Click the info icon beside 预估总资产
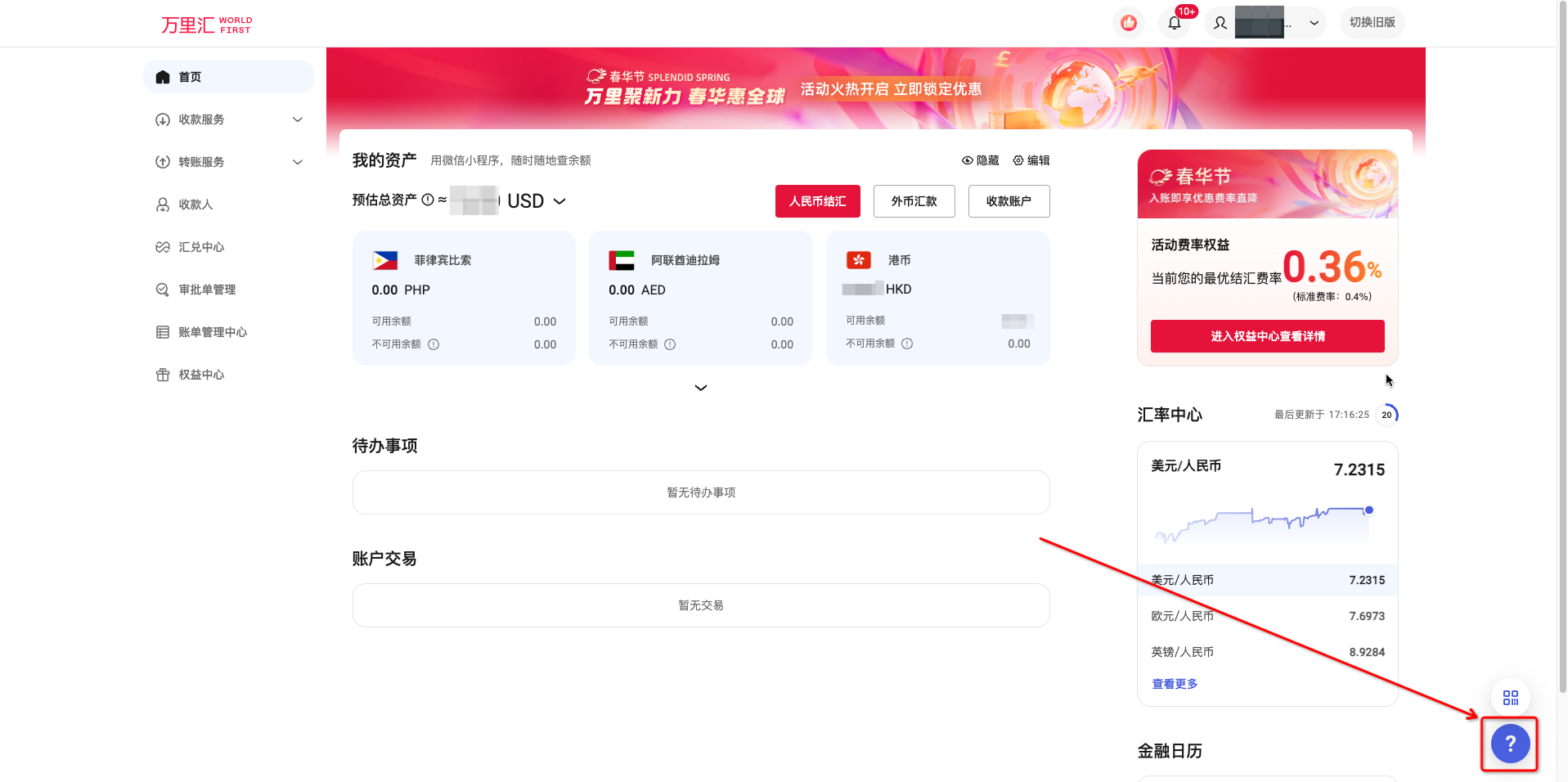 point(426,200)
